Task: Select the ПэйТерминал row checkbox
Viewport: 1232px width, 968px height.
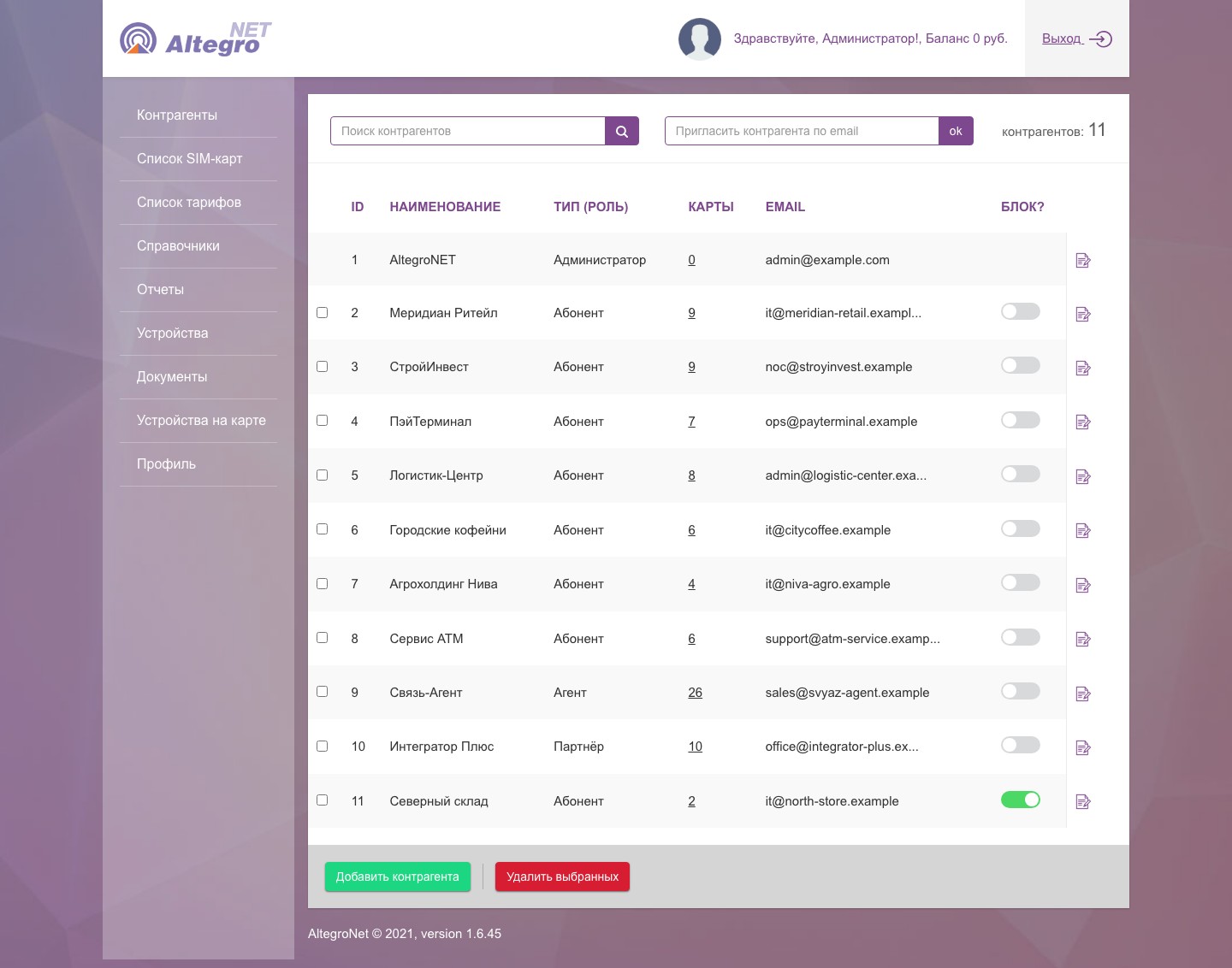Action: (x=323, y=421)
